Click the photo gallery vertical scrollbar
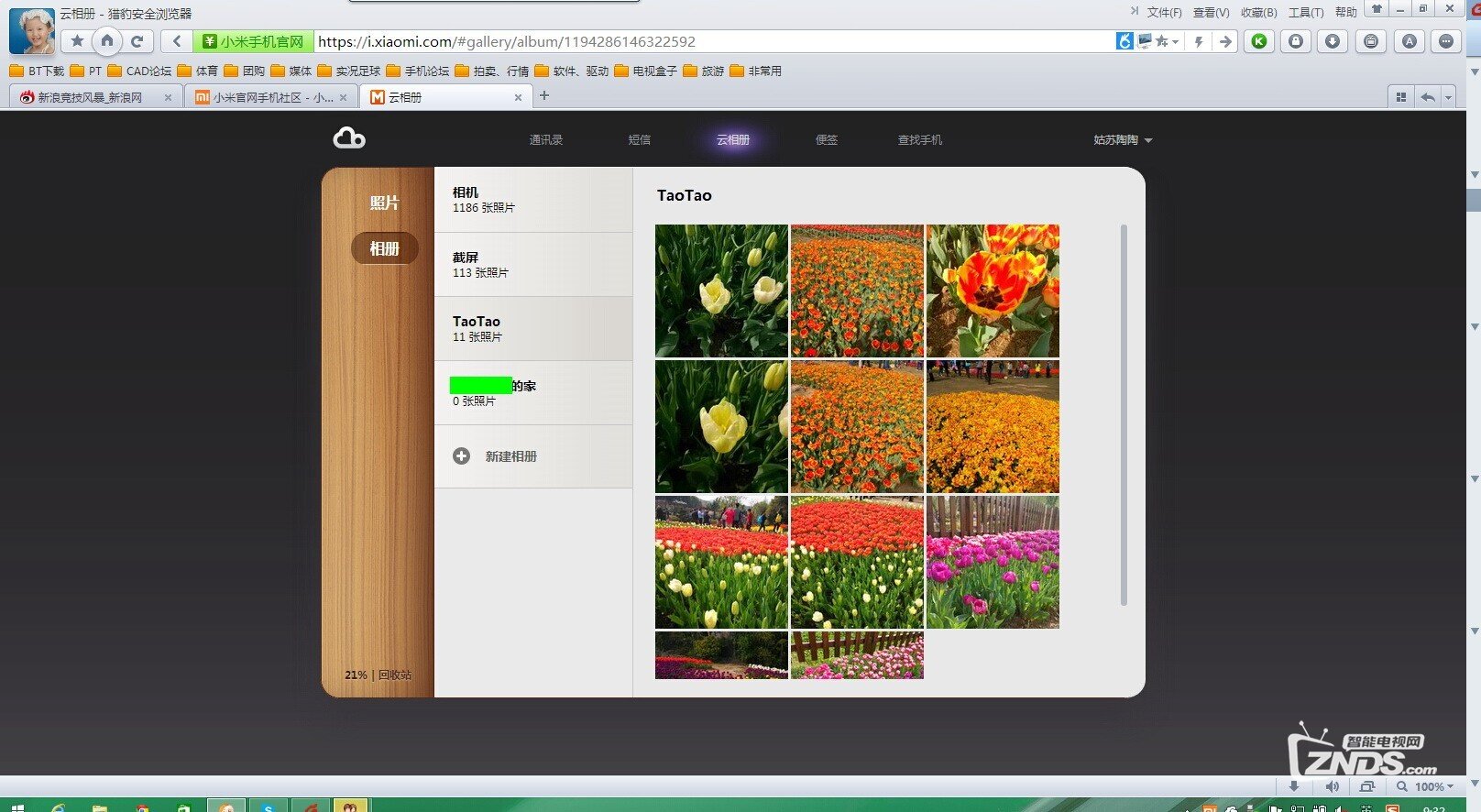The image size is (1481, 812). (1124, 414)
